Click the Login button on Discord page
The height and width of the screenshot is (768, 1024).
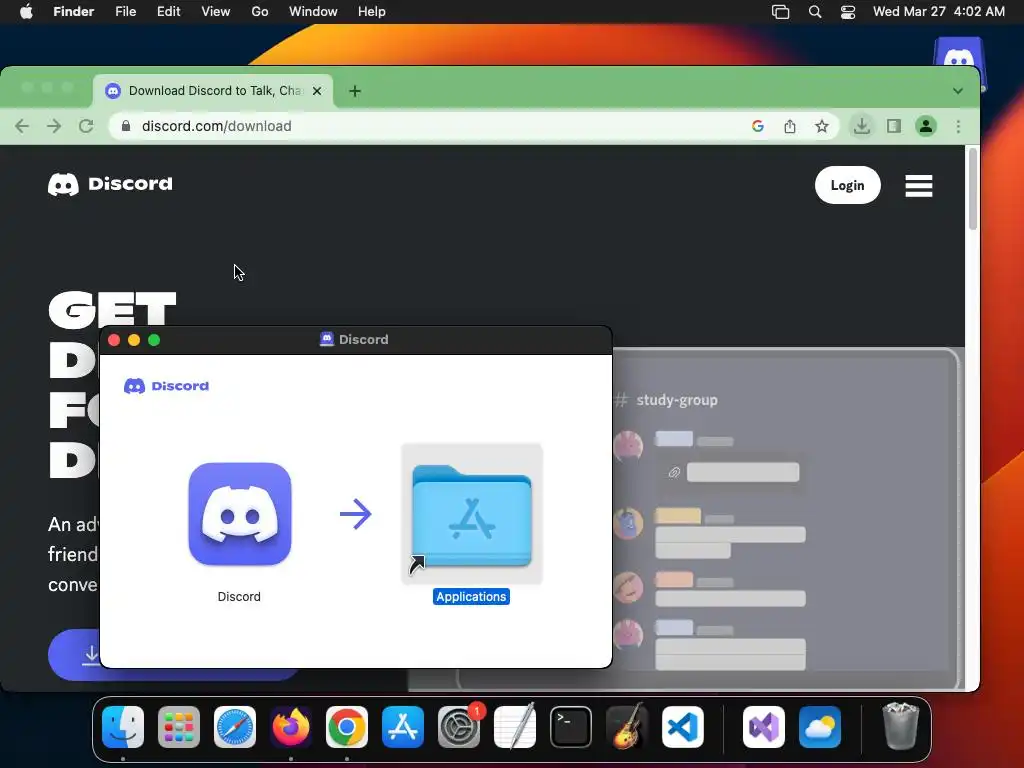point(847,185)
